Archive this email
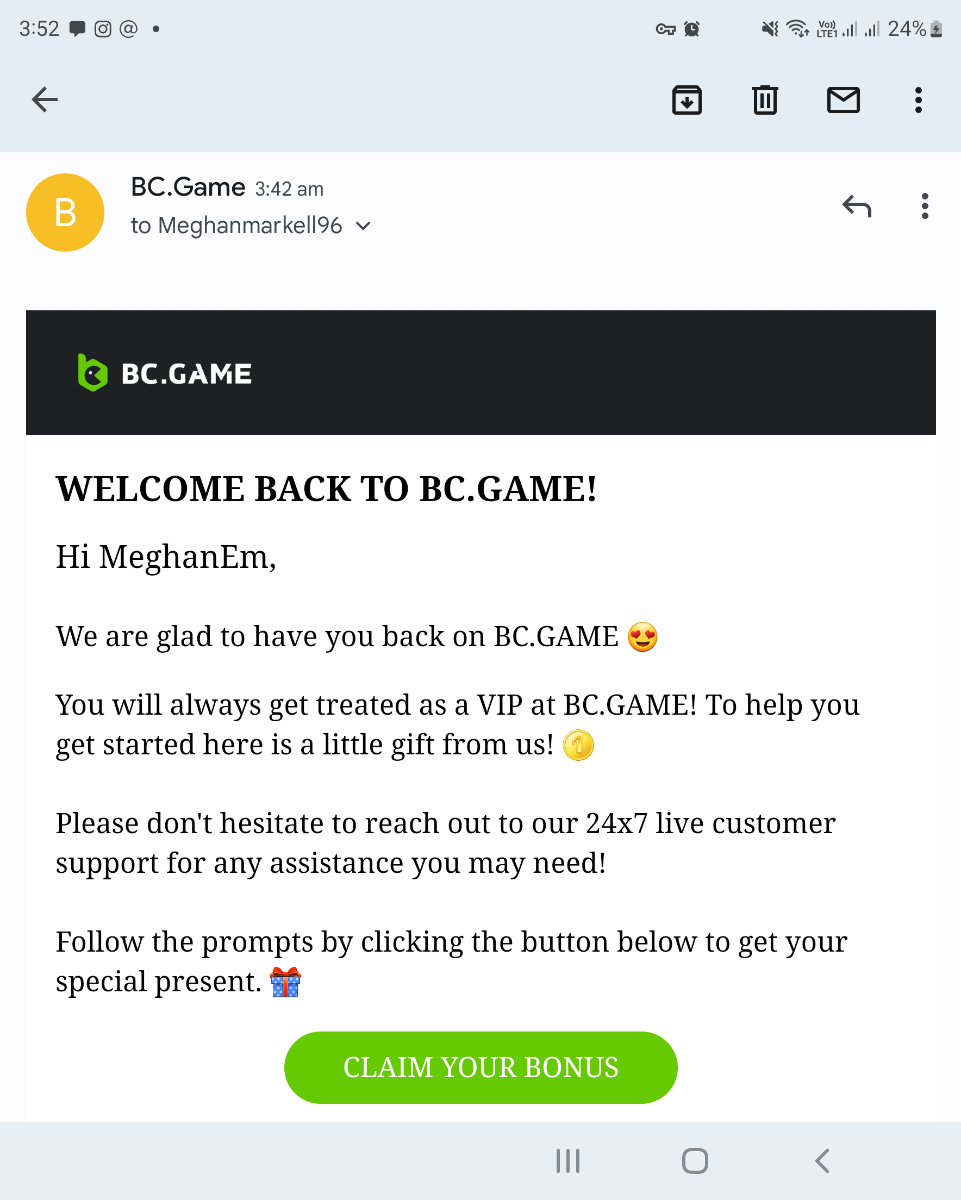Screen dimensions: 961x1200 (x=687, y=99)
